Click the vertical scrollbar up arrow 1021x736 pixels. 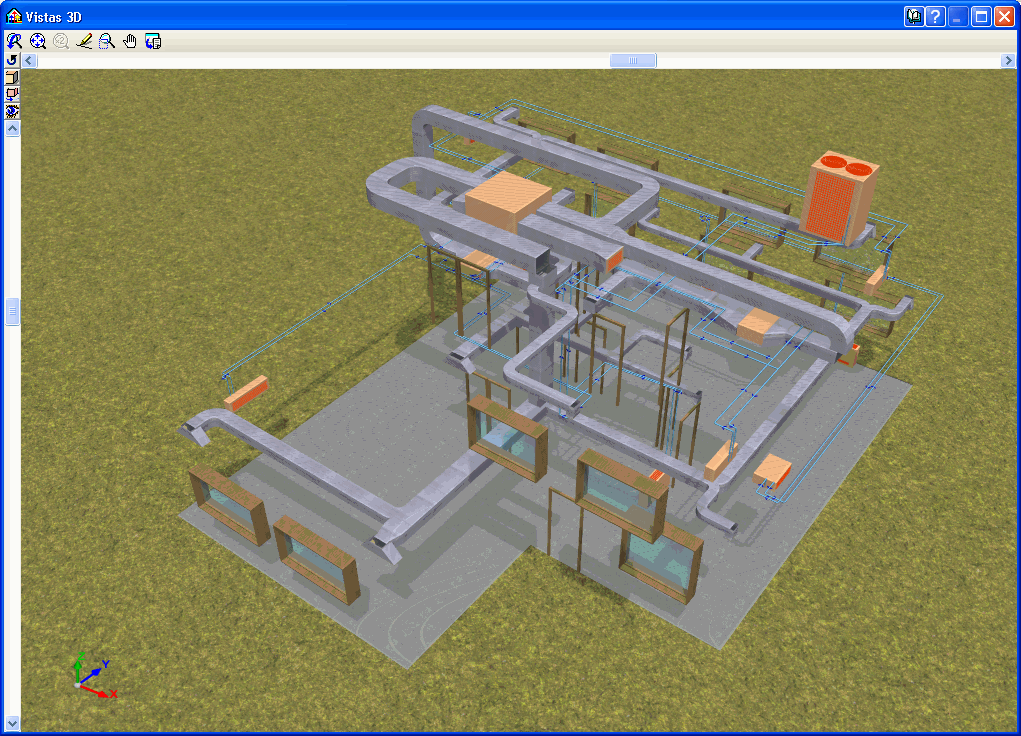tap(13, 129)
